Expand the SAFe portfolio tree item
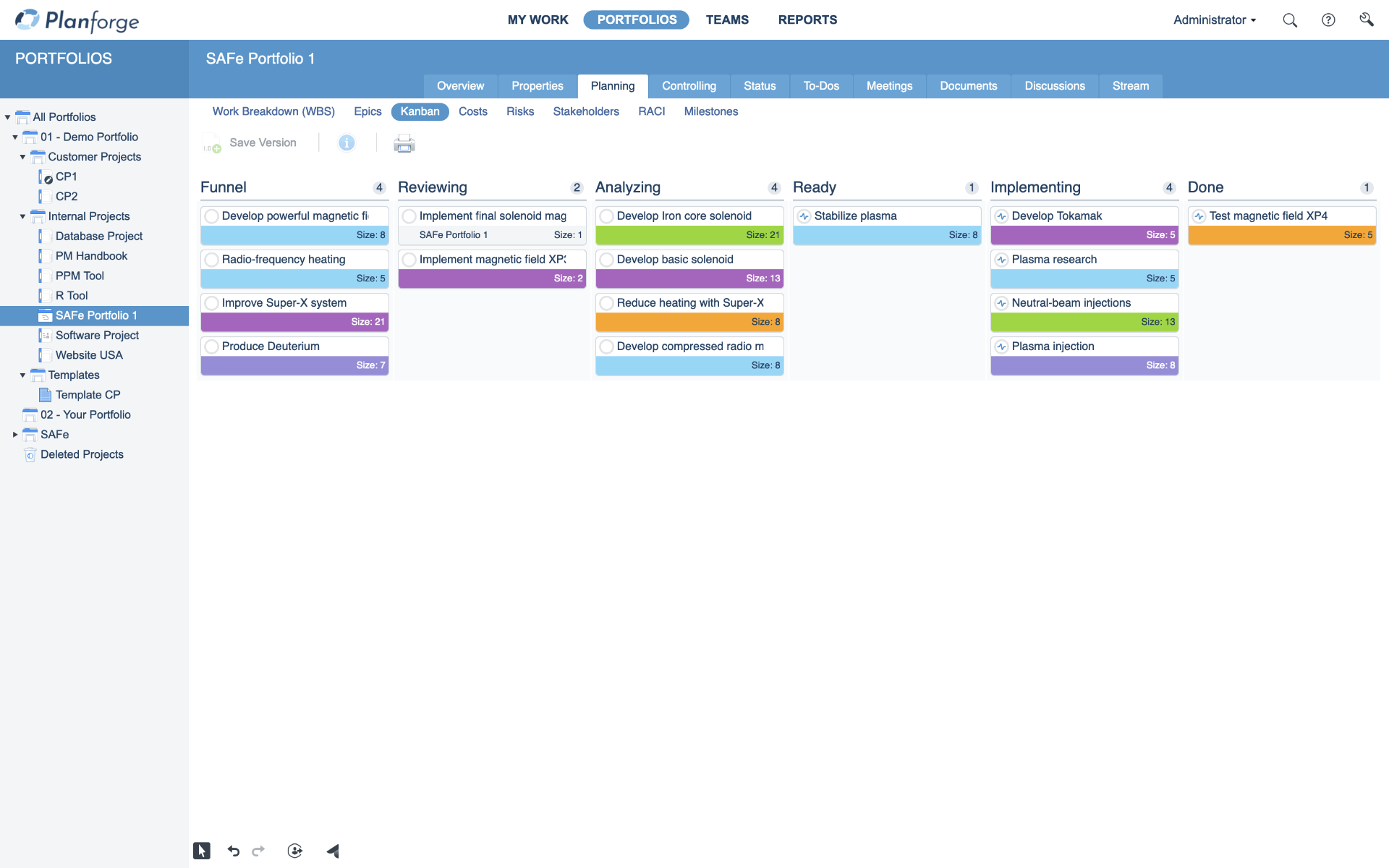Screen dimensions: 1389x868 pos(15,434)
